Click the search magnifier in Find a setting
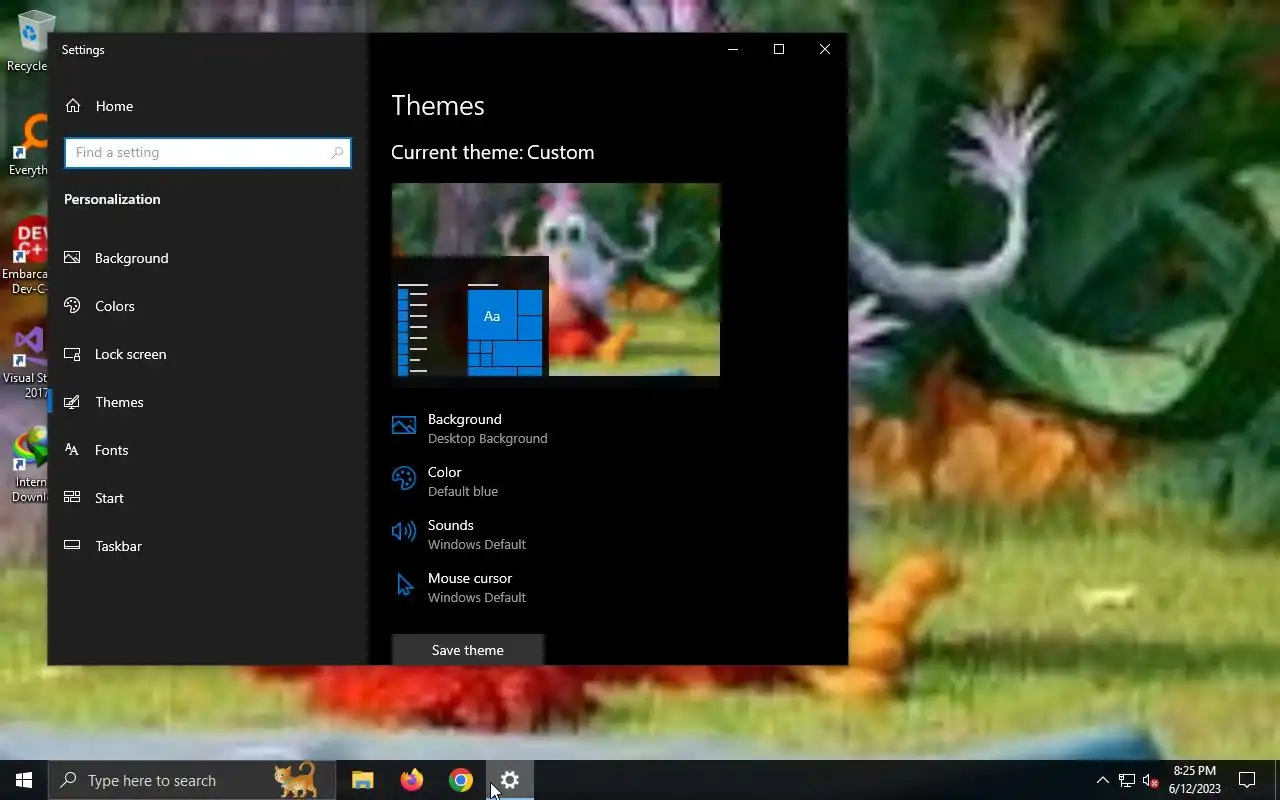This screenshot has height=800, width=1280. (x=337, y=153)
